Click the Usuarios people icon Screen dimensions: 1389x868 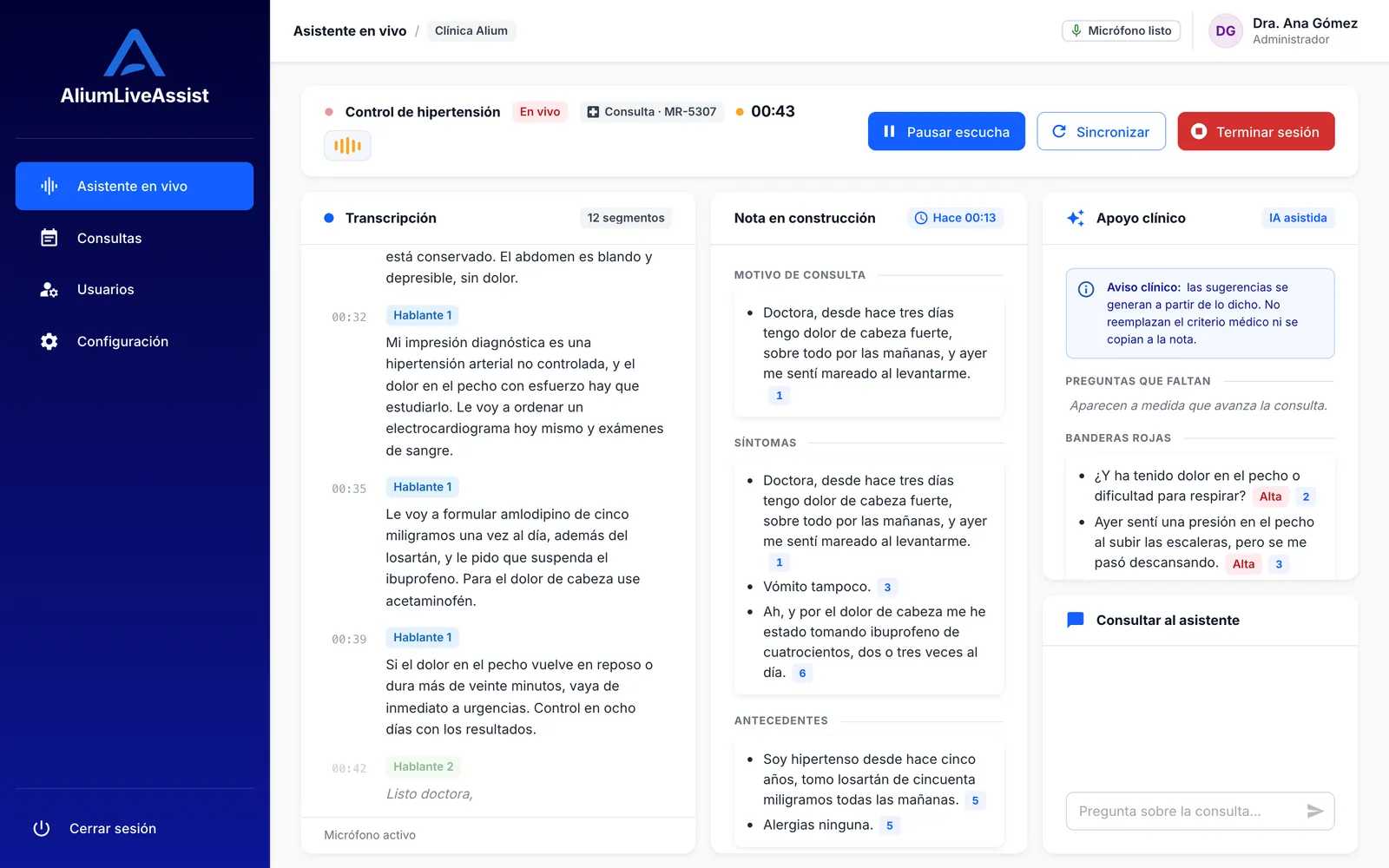click(49, 289)
